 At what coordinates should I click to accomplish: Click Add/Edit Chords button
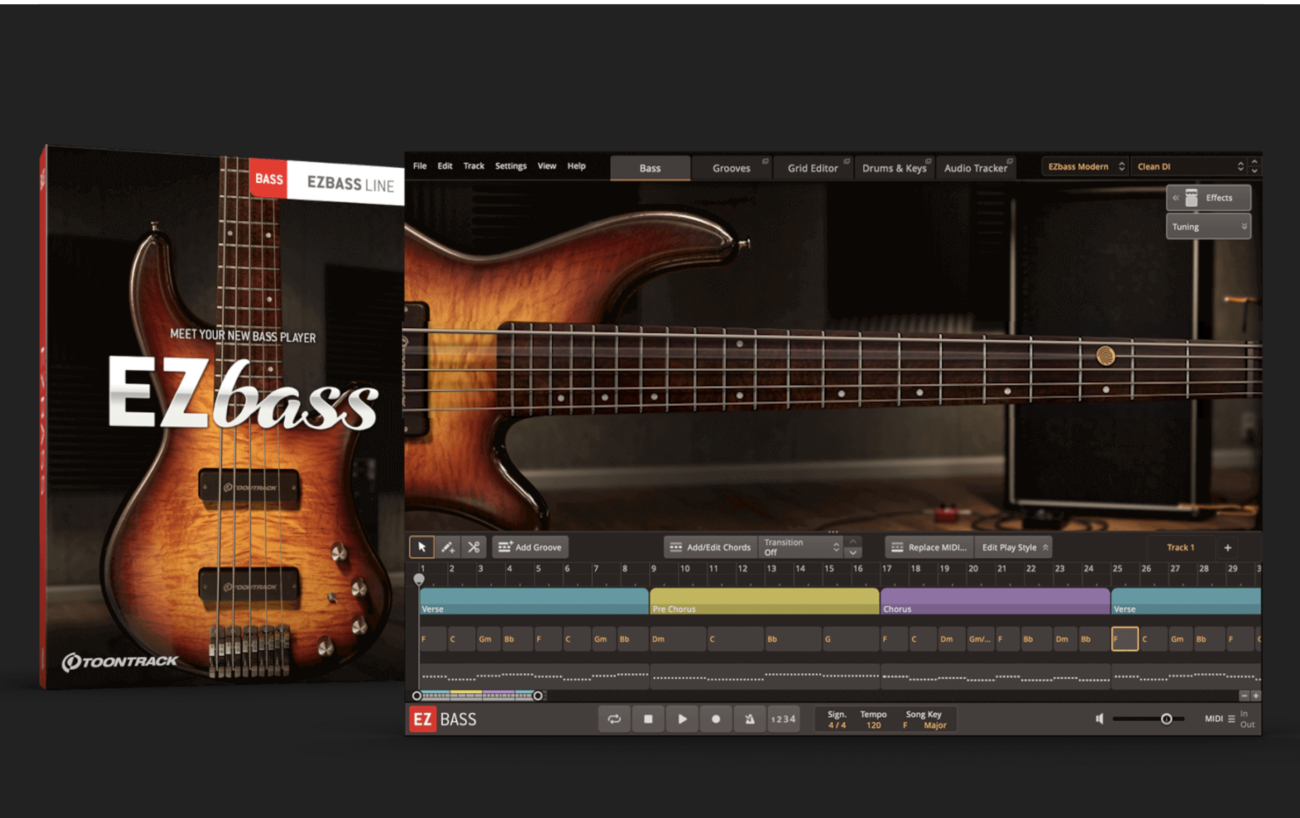click(710, 547)
